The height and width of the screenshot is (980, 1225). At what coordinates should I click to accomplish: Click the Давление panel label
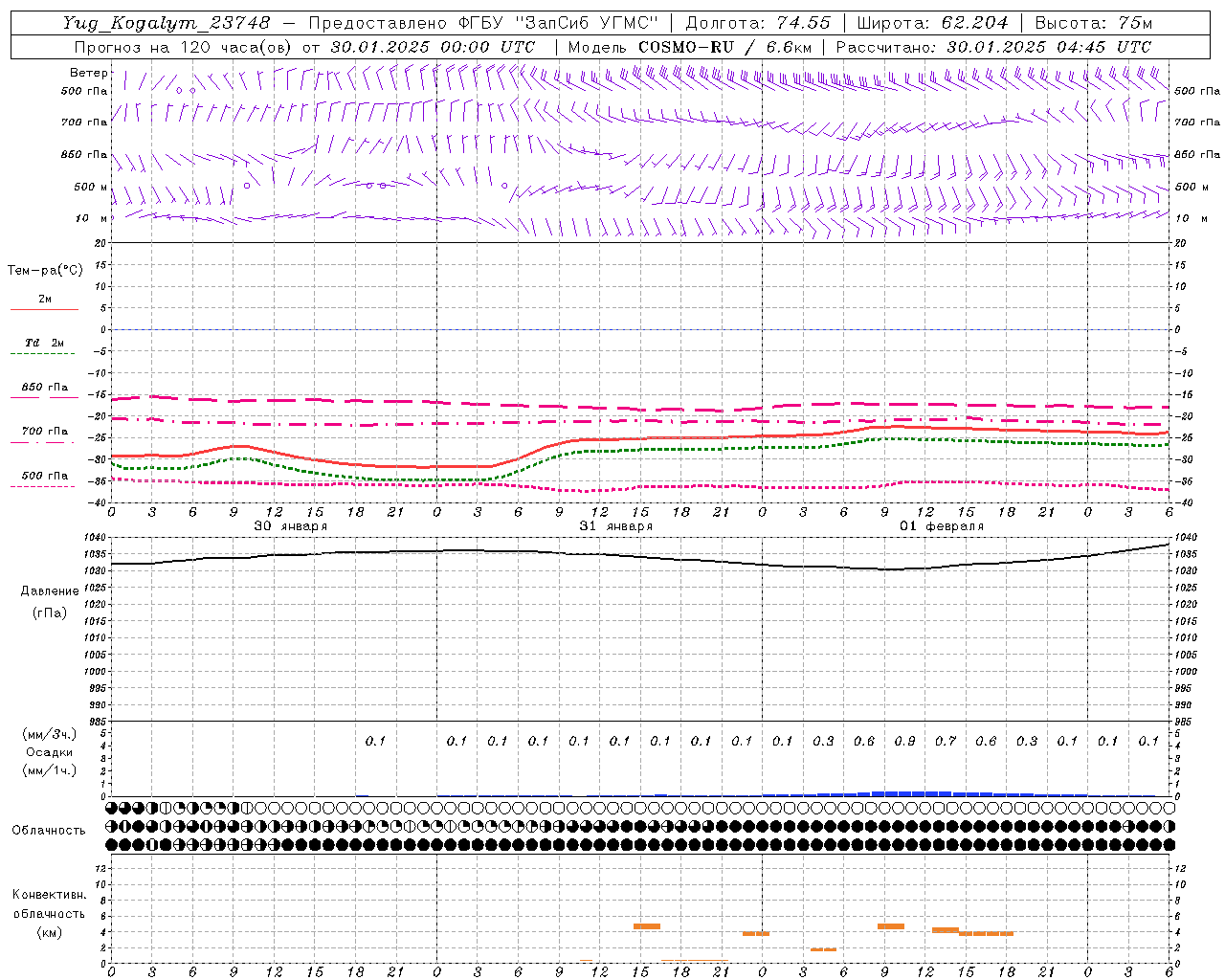50,591
